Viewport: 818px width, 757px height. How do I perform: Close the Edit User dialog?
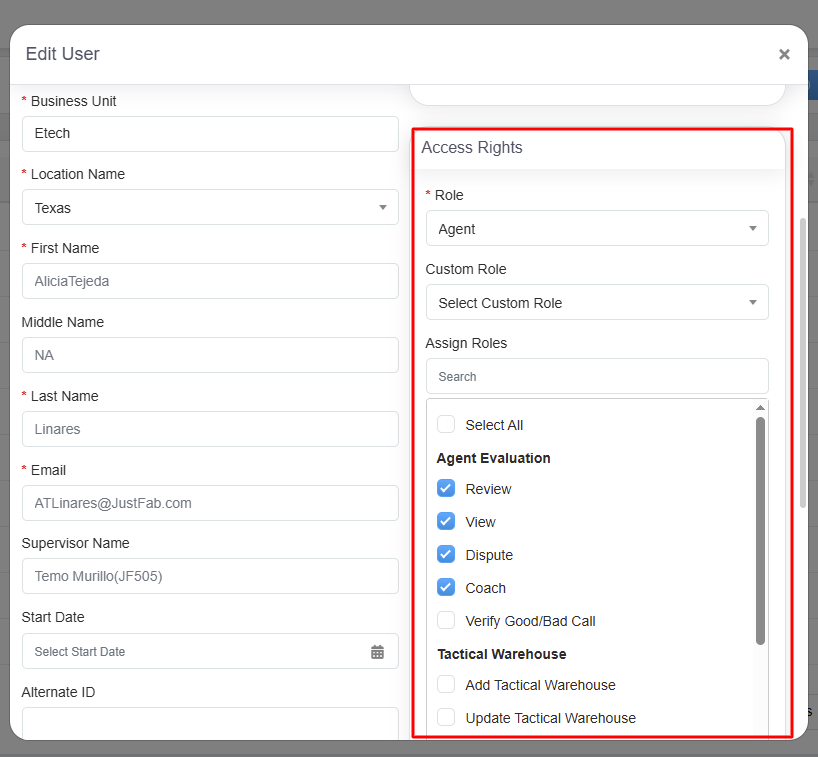click(784, 54)
